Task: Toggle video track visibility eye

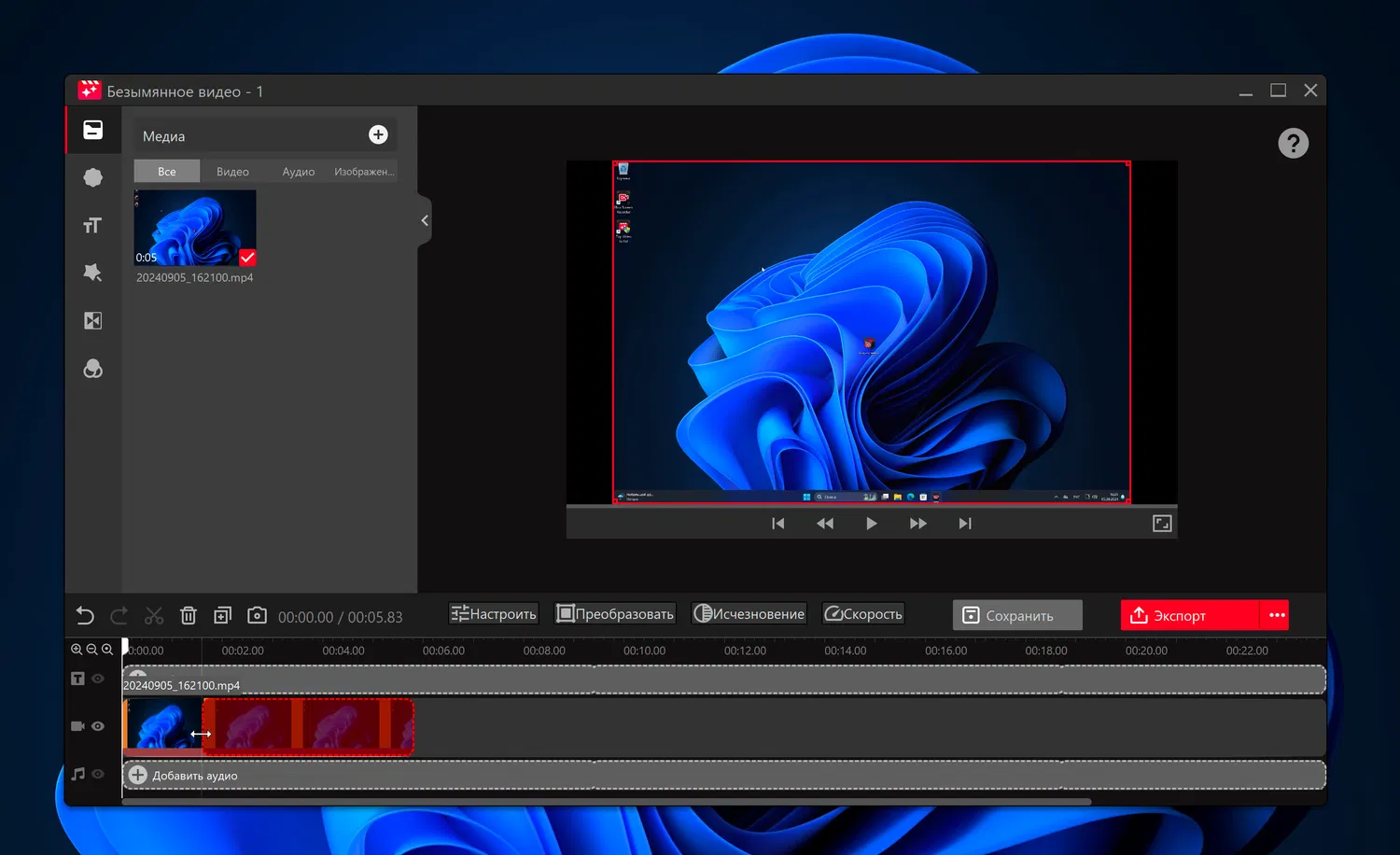Action: [98, 726]
